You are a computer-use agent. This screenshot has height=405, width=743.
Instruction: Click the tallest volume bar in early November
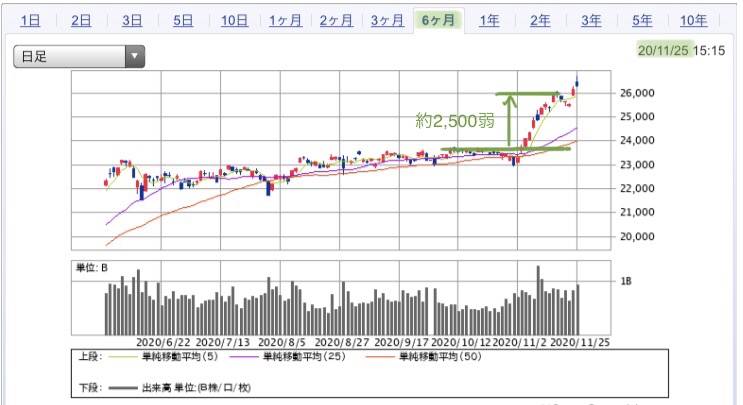pyautogui.click(x=538, y=300)
